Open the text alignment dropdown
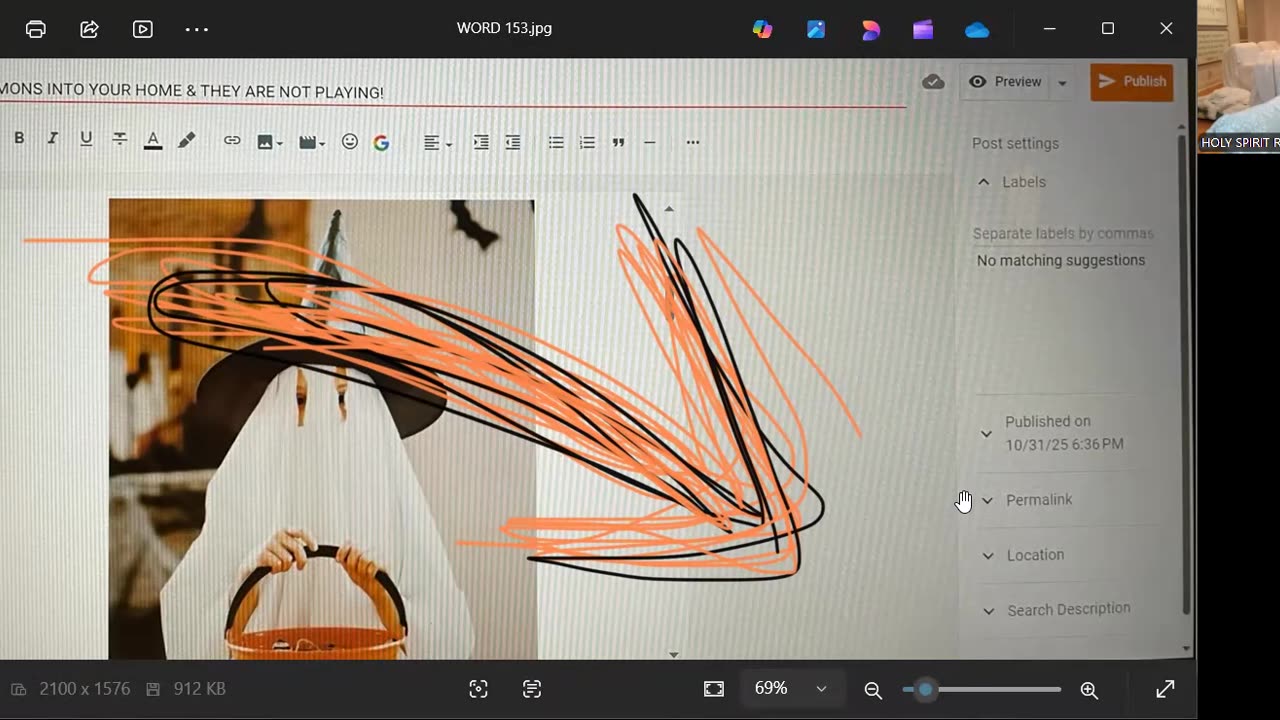The width and height of the screenshot is (1280, 720). (437, 144)
